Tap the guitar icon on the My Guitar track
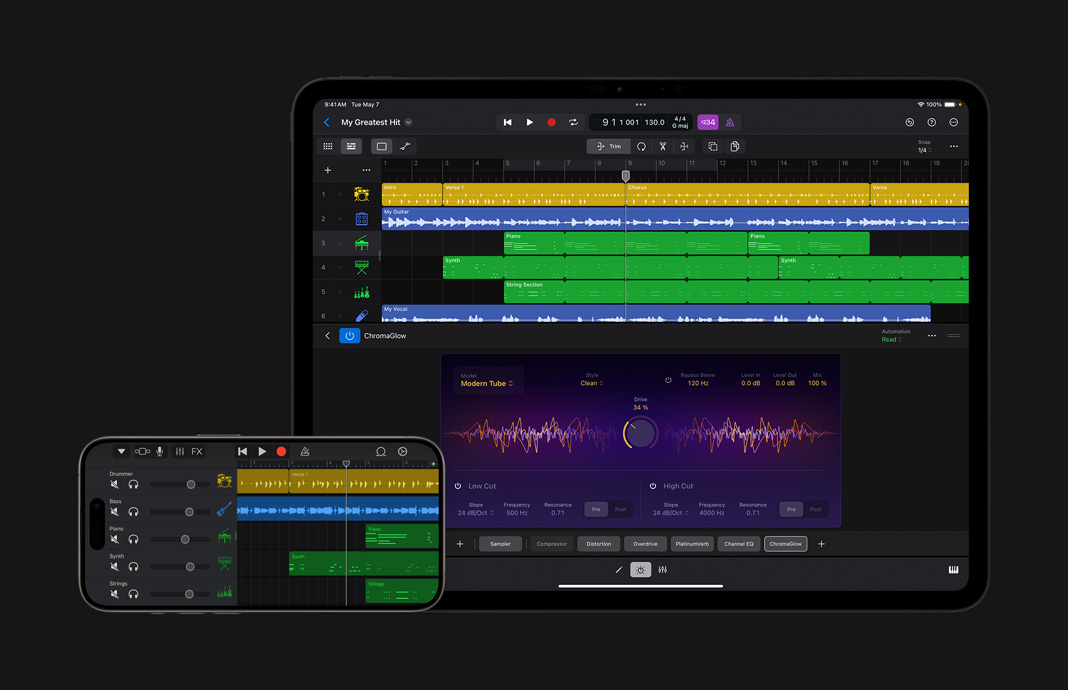1068x690 pixels. point(361,218)
